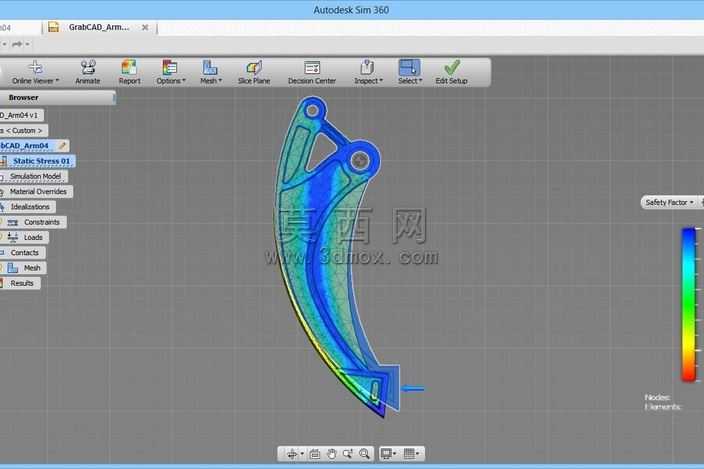Screen dimensions: 704x469
Task: Select Results in the Browser
Action: [x=22, y=283]
